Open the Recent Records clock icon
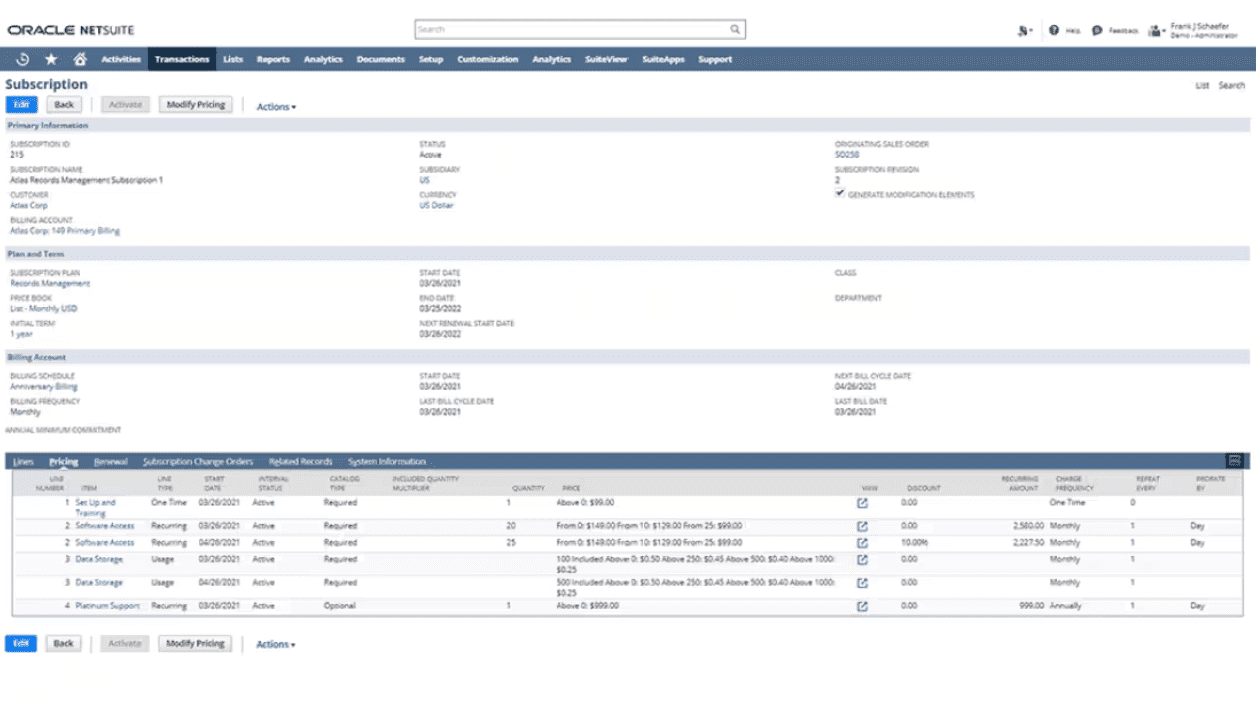1256x706 pixels. [x=23, y=60]
